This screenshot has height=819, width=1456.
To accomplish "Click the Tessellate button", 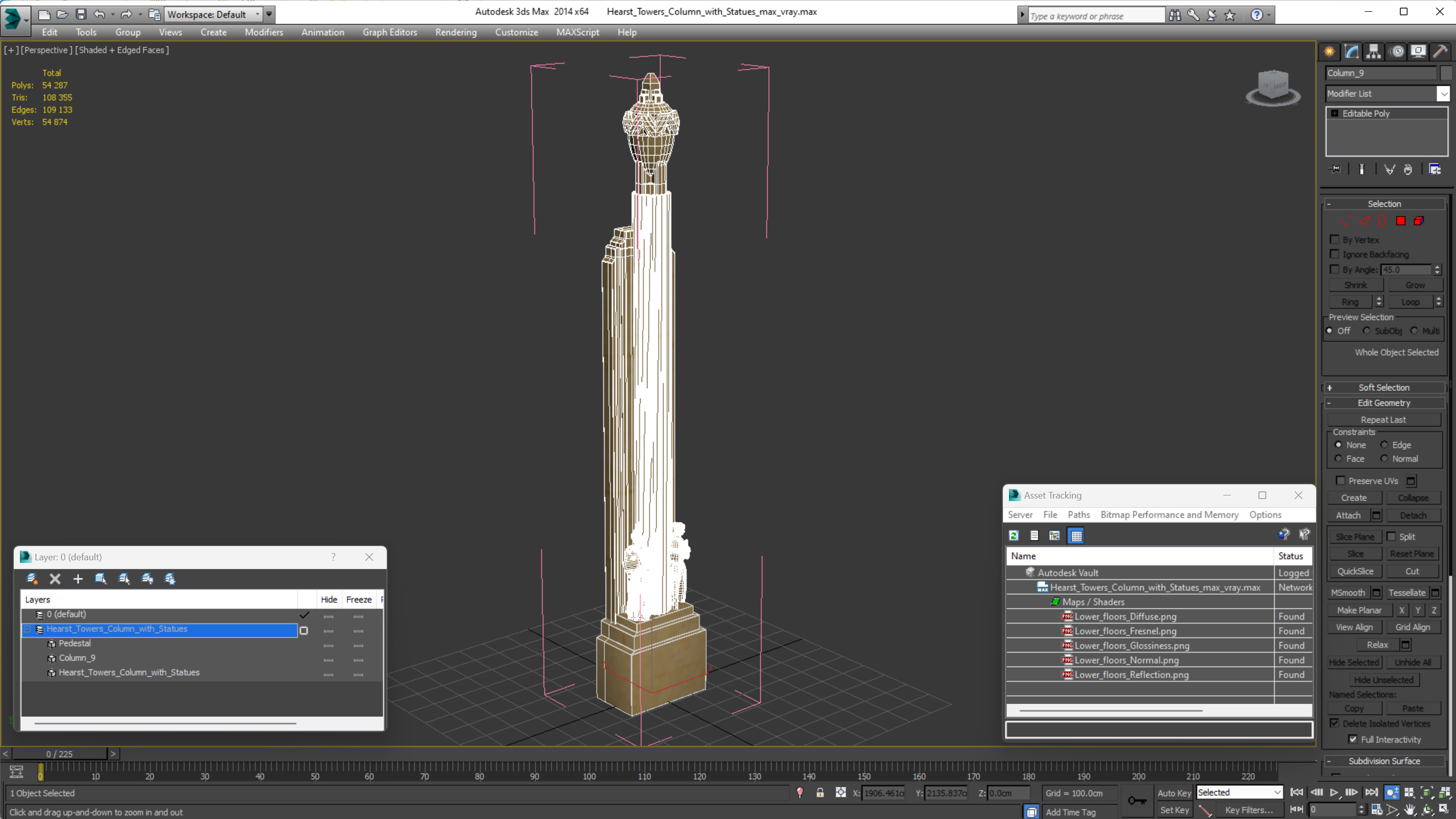I will pos(1406,592).
